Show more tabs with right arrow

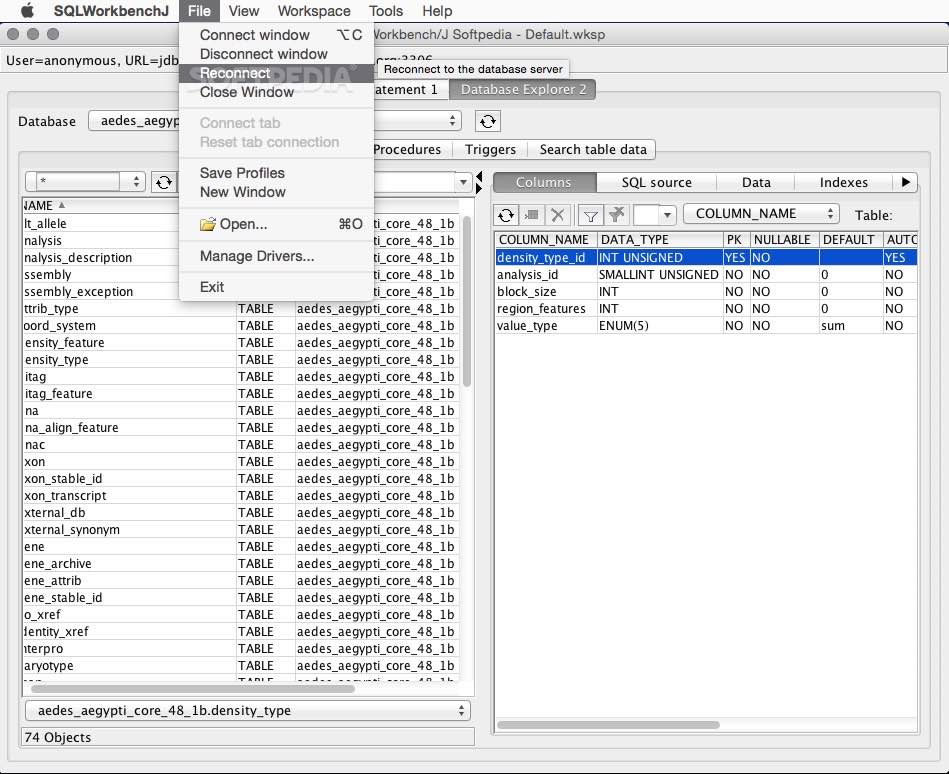pos(905,182)
